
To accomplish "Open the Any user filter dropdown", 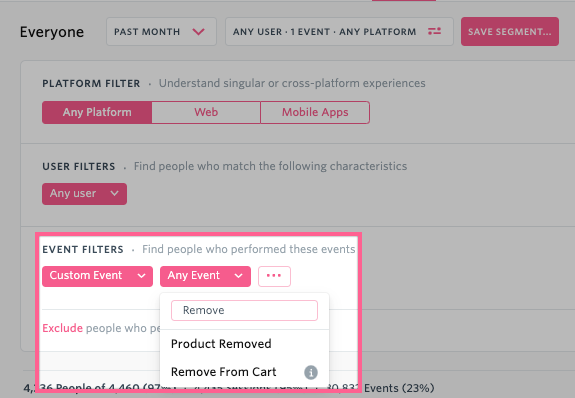I will coord(84,194).
